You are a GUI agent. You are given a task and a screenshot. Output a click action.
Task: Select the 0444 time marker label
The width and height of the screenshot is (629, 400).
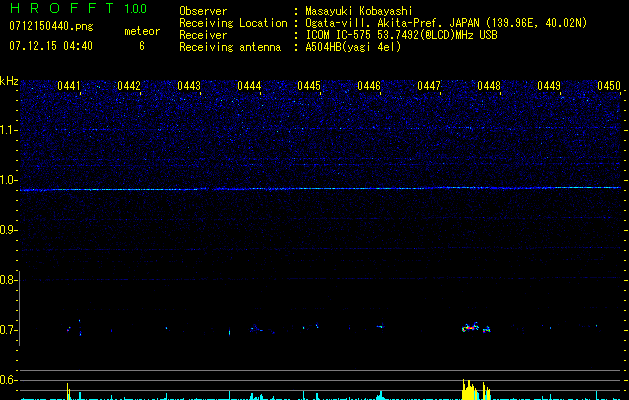(249, 86)
